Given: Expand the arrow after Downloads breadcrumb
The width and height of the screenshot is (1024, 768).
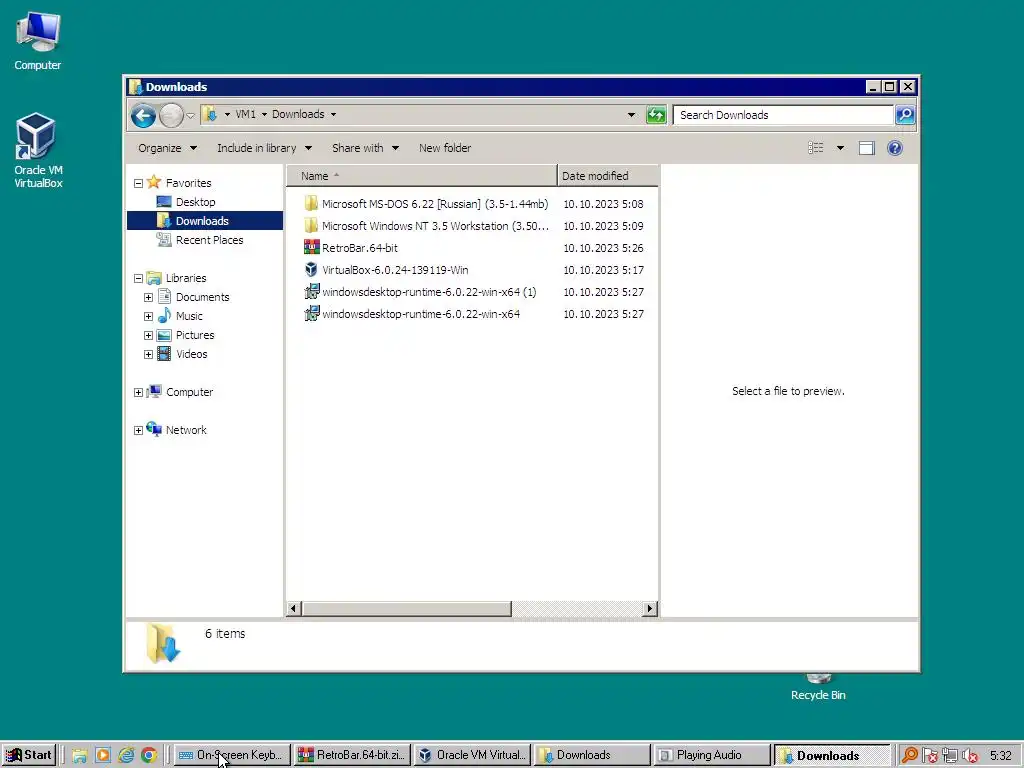Looking at the screenshot, I should (x=333, y=114).
